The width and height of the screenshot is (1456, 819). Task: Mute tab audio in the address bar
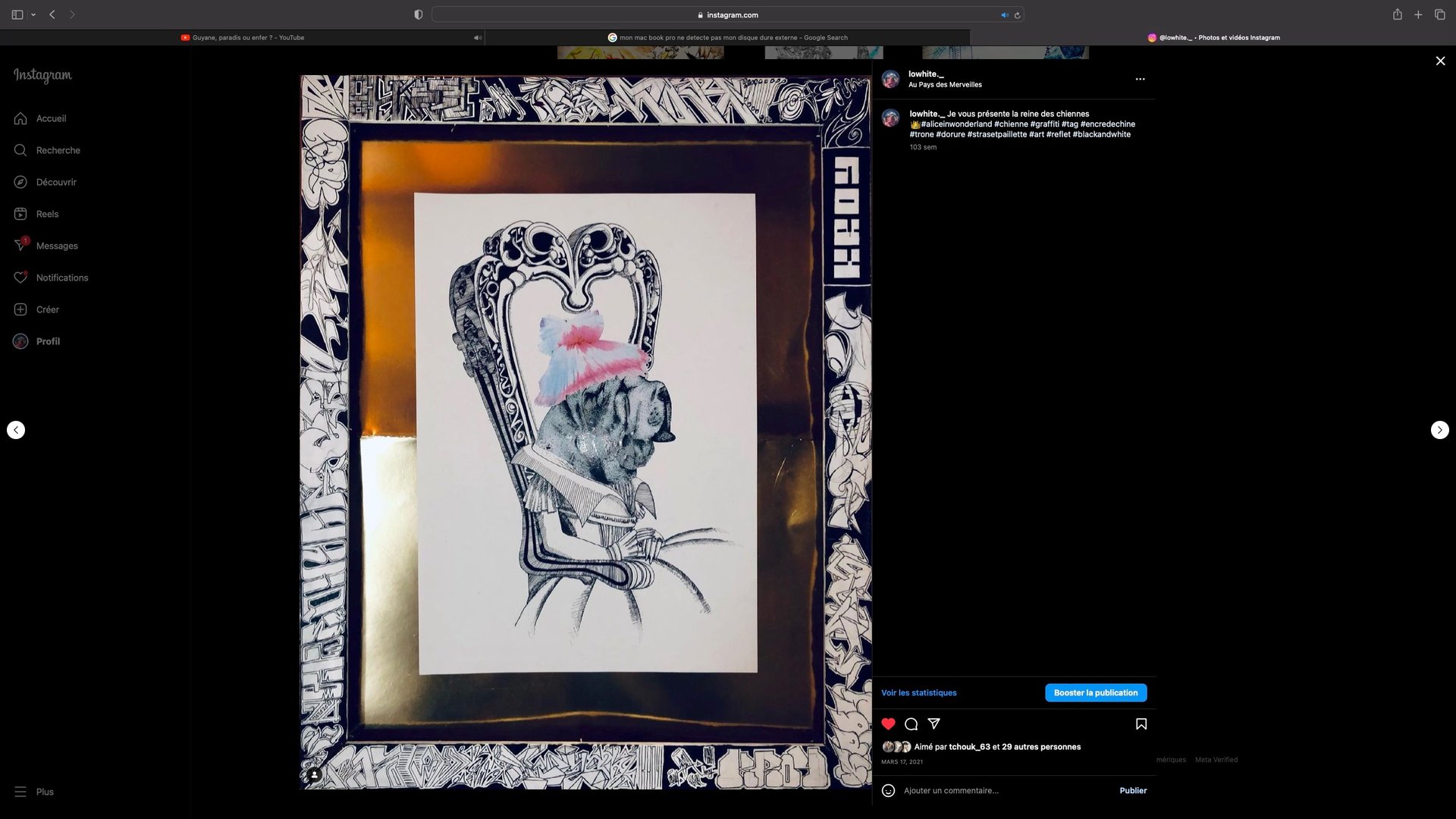pos(1004,14)
